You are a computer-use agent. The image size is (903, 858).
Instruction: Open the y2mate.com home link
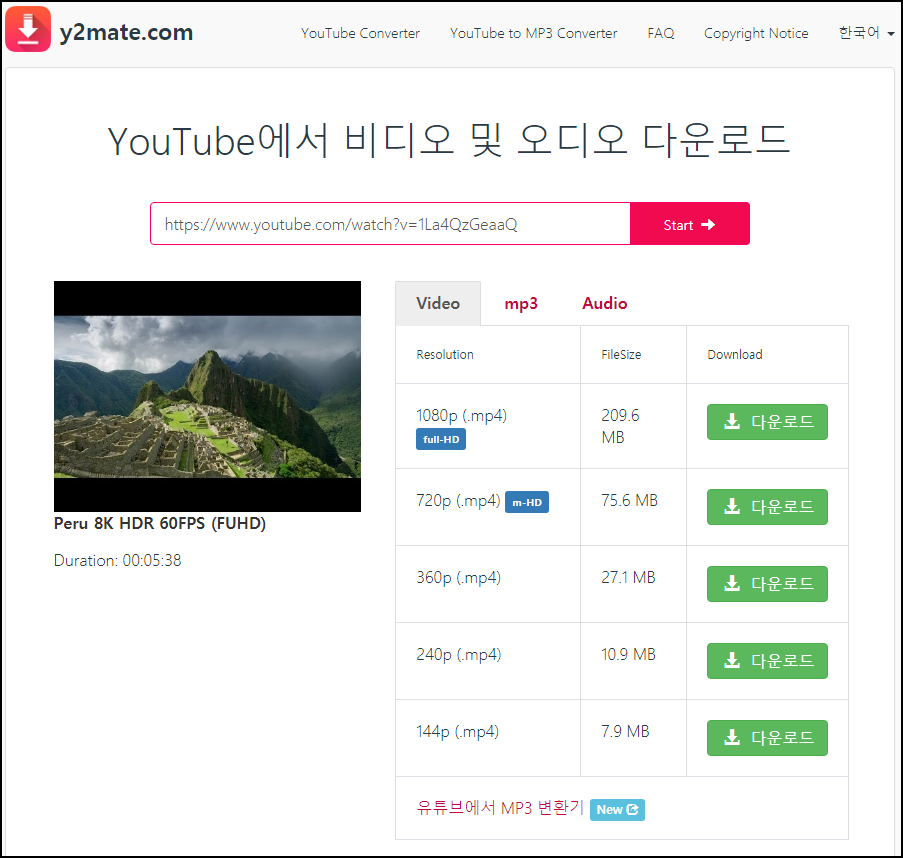coord(126,32)
